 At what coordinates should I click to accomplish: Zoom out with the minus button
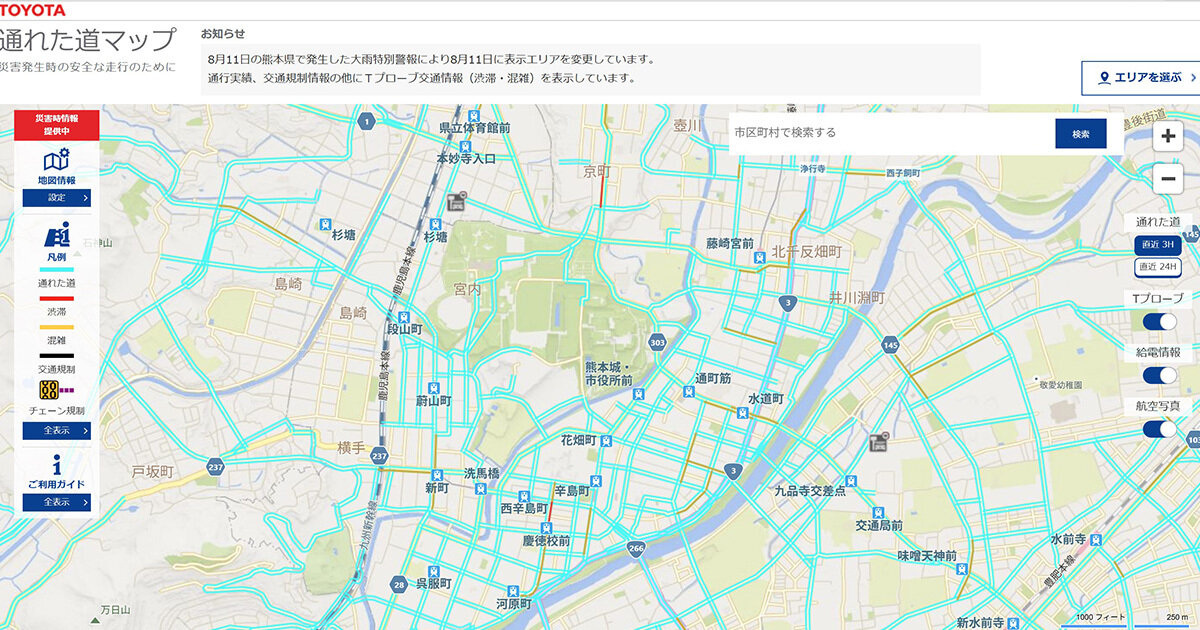(1167, 179)
